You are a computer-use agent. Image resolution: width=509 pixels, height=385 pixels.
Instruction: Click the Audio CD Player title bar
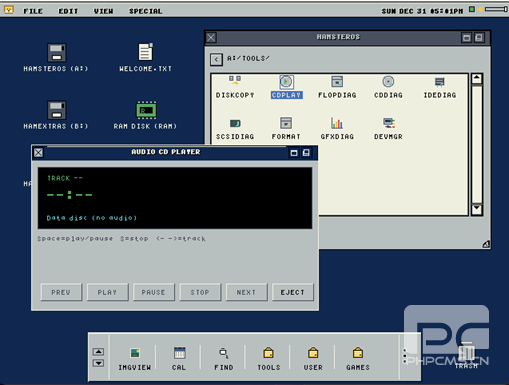[x=166, y=152]
